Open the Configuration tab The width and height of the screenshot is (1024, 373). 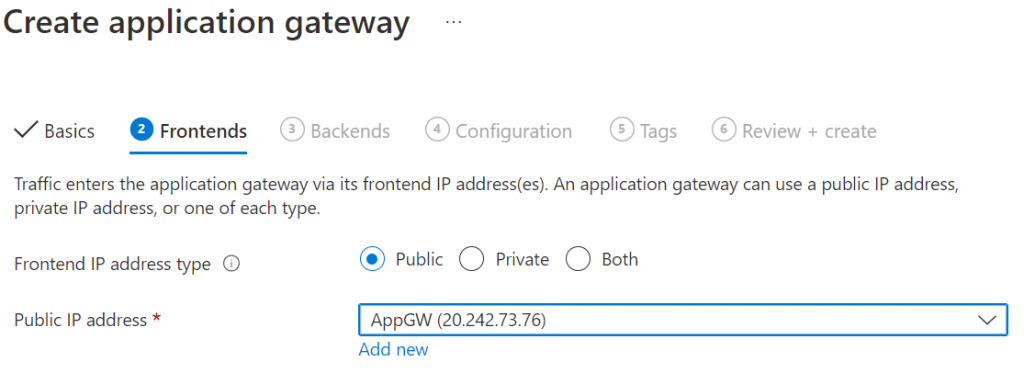pyautogui.click(x=513, y=131)
